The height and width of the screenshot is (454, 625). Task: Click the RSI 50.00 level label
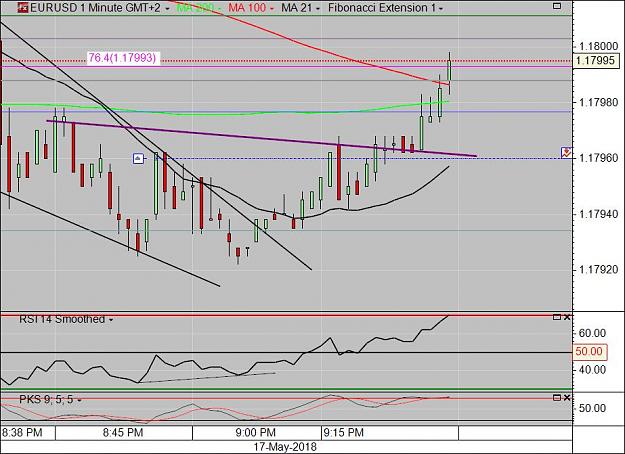point(589,352)
